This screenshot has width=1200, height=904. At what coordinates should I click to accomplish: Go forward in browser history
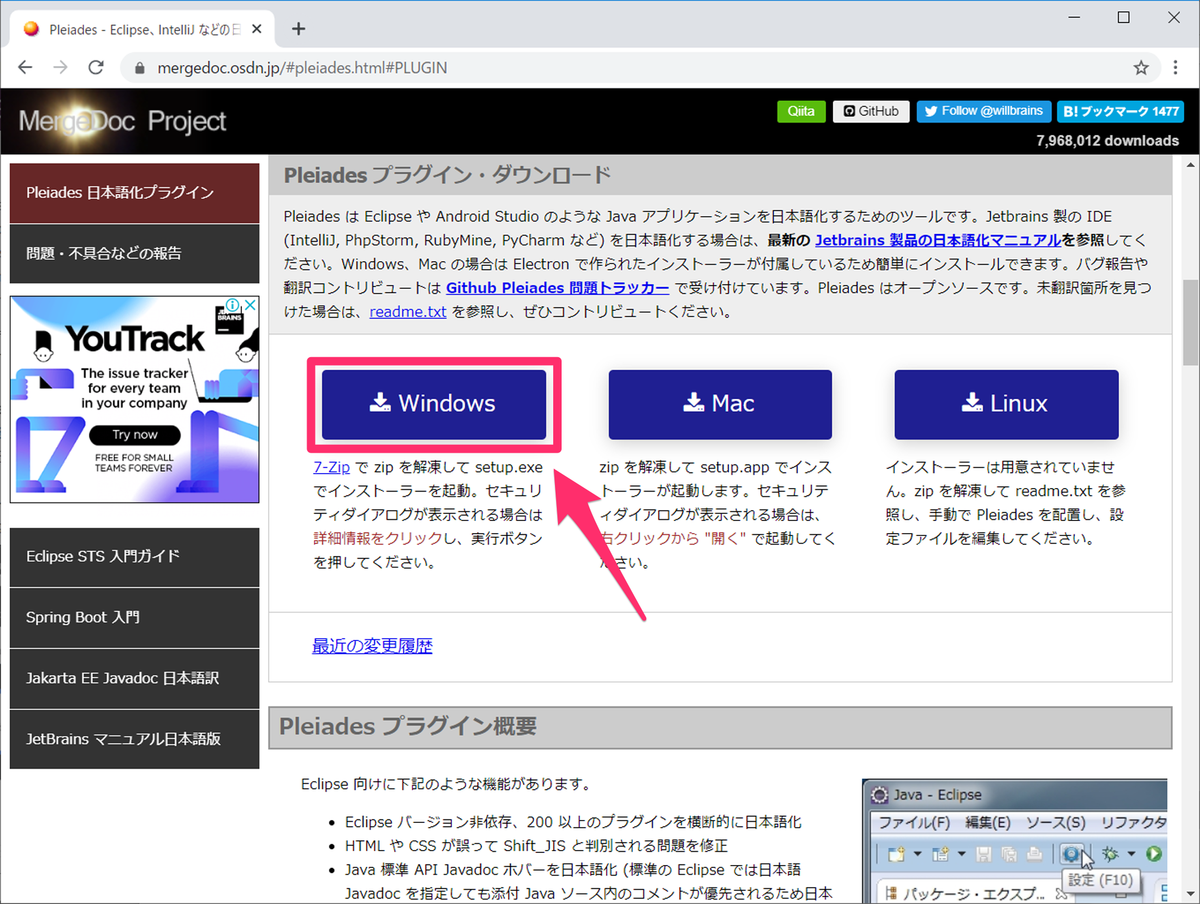pyautogui.click(x=61, y=68)
